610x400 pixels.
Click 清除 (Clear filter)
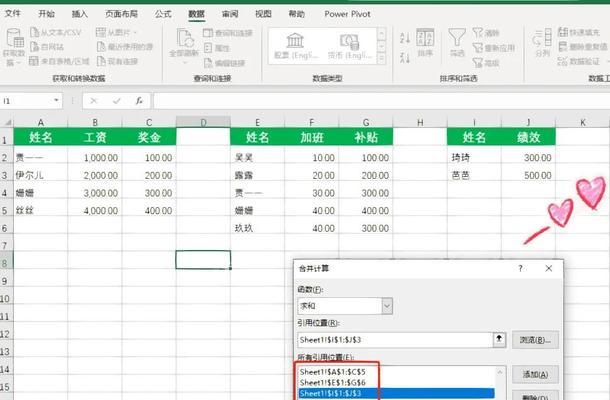coord(486,33)
